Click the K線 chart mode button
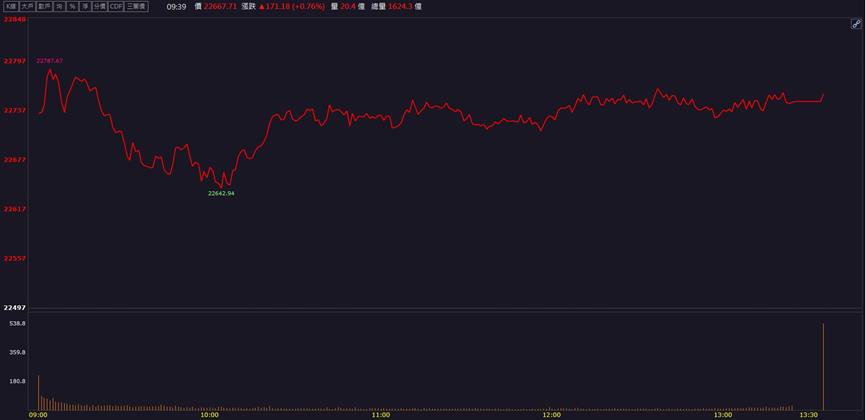865x420 pixels. (12, 7)
